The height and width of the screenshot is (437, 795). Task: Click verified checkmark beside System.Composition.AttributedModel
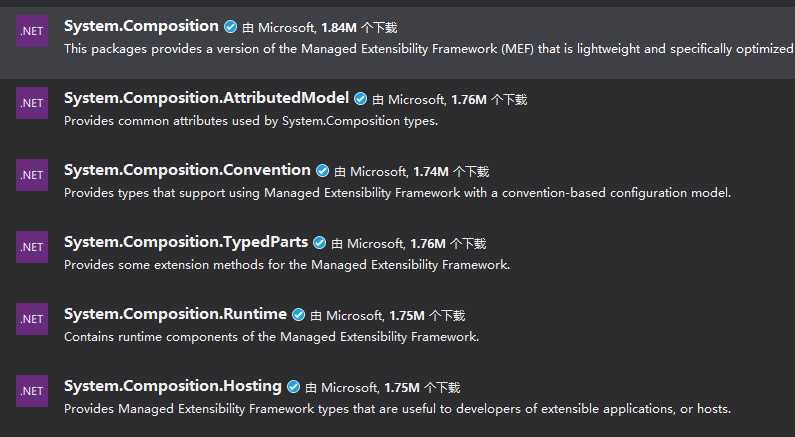coord(360,99)
